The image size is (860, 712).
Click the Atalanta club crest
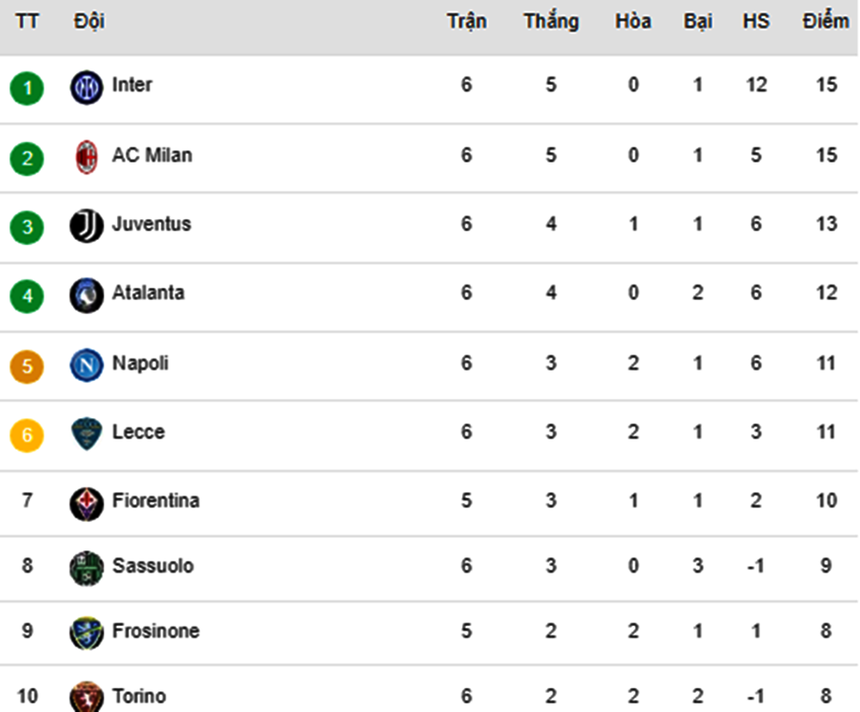[87, 295]
